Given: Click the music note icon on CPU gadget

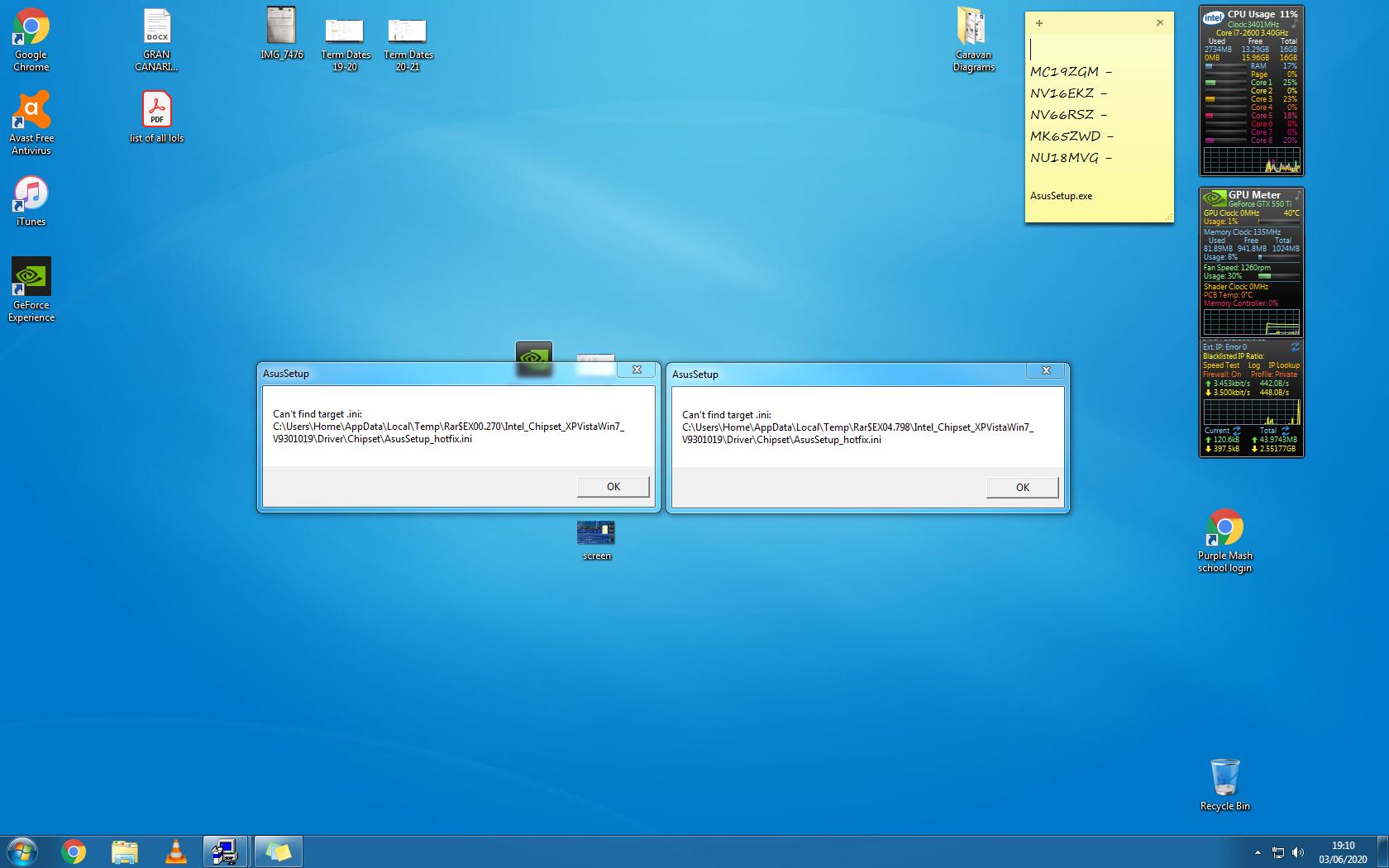Looking at the screenshot, I should tap(1294, 26).
